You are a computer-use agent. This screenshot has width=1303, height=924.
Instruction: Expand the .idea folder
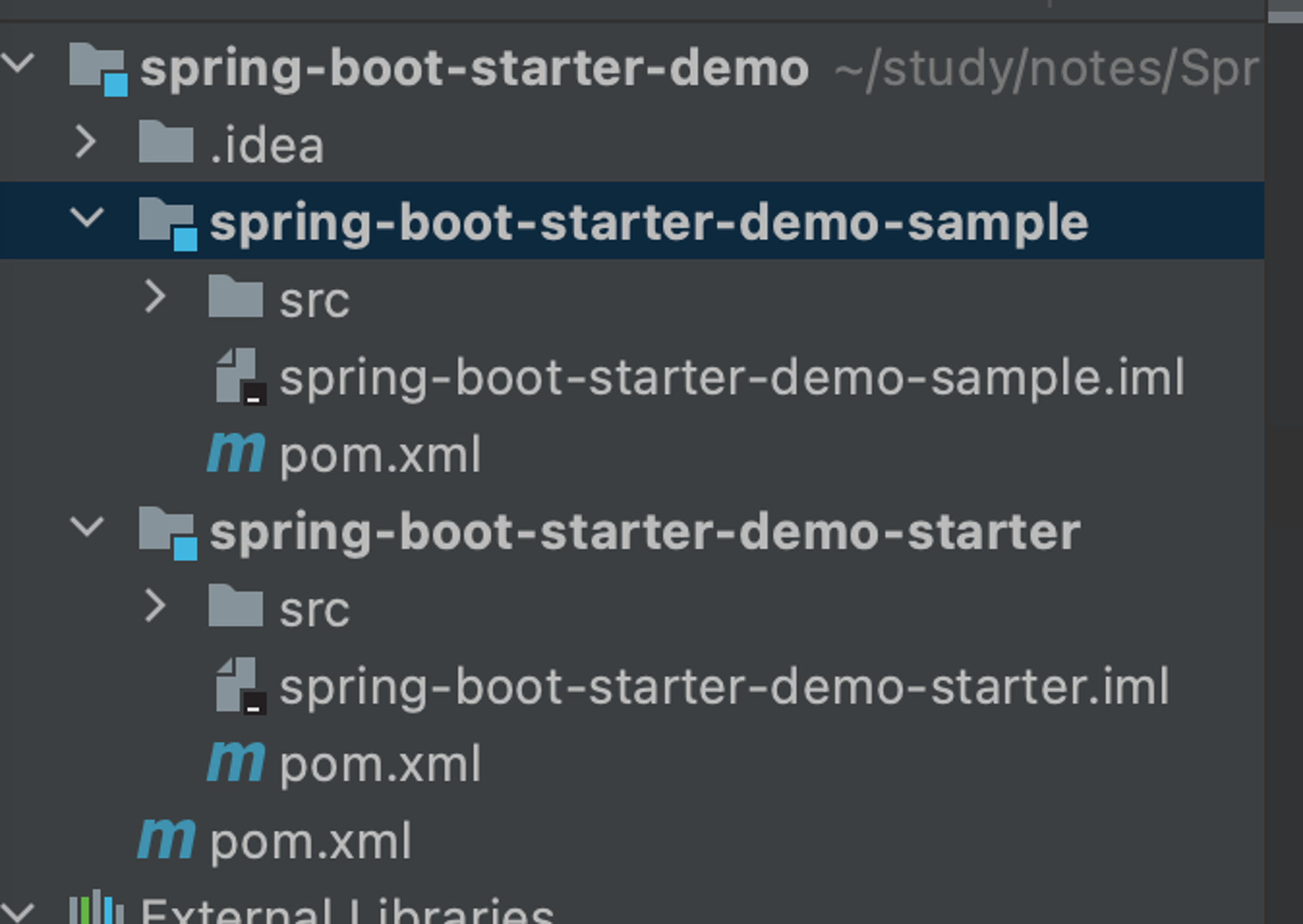coord(86,142)
